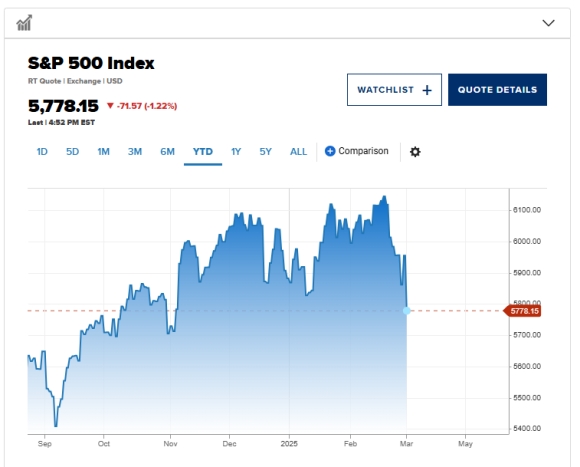Add S&P 500 to Watchlist
This screenshot has width=580, height=467.
tap(394, 89)
